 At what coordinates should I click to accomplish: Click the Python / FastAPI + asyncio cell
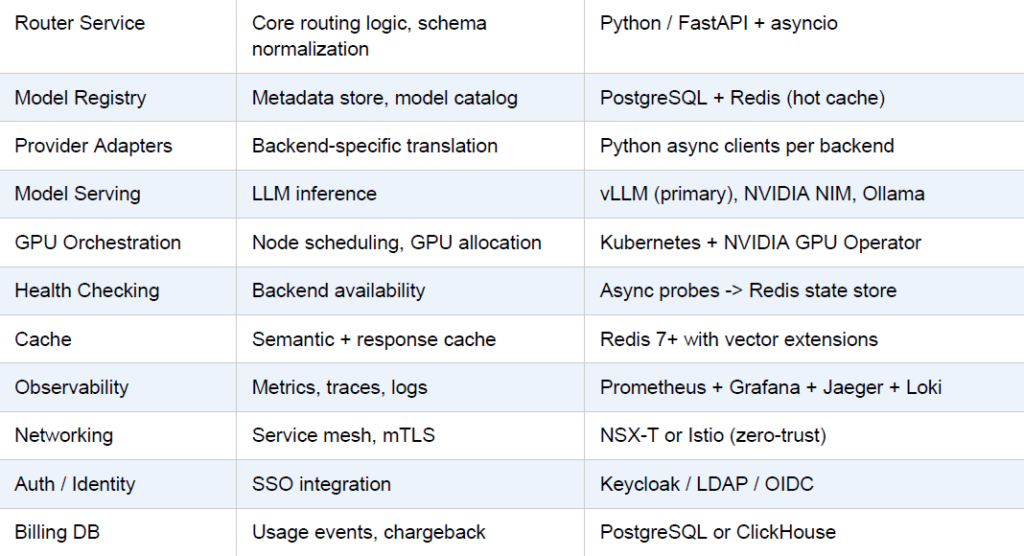718,23
